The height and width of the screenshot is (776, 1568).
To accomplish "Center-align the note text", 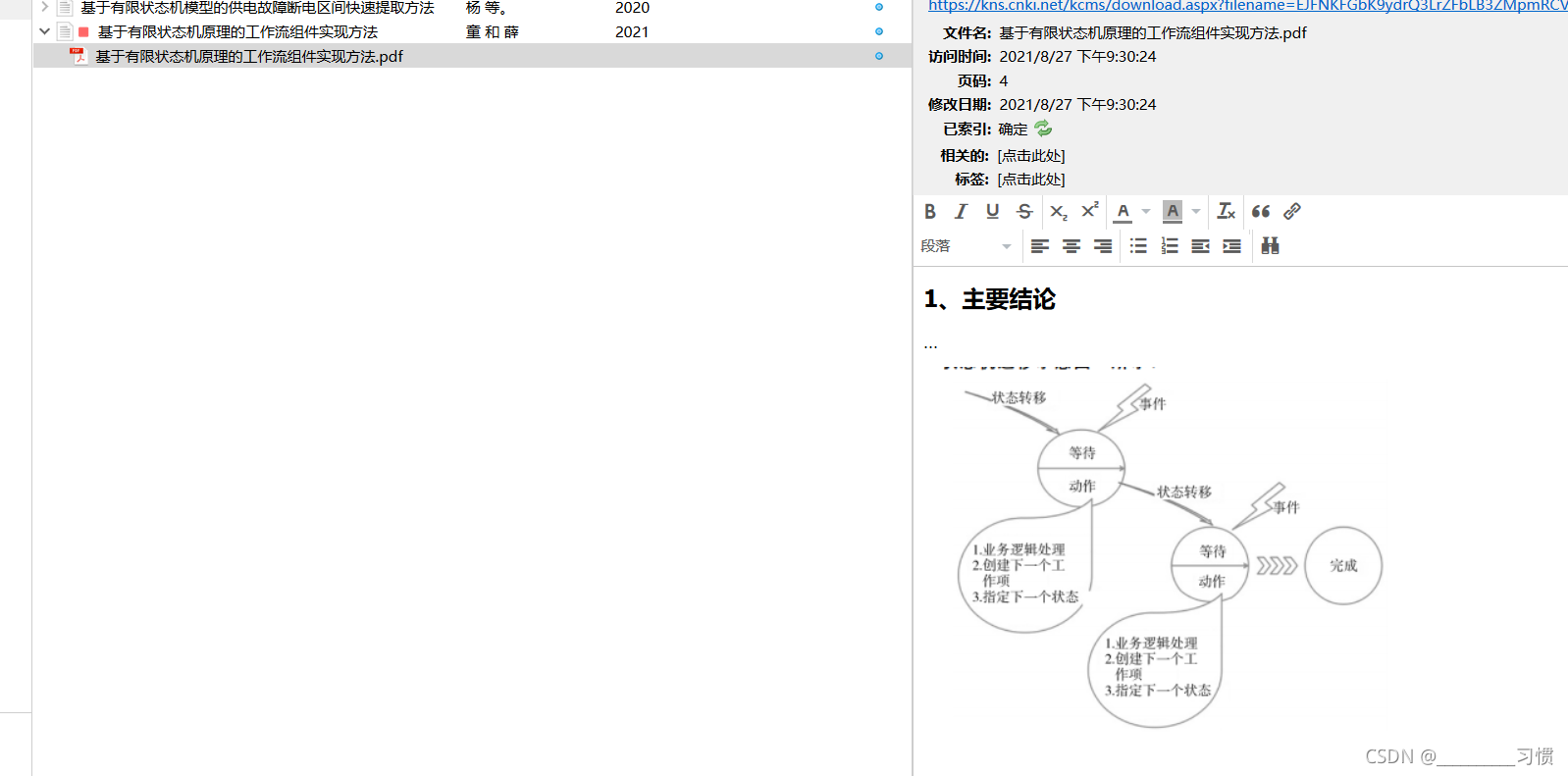I will tap(1071, 246).
